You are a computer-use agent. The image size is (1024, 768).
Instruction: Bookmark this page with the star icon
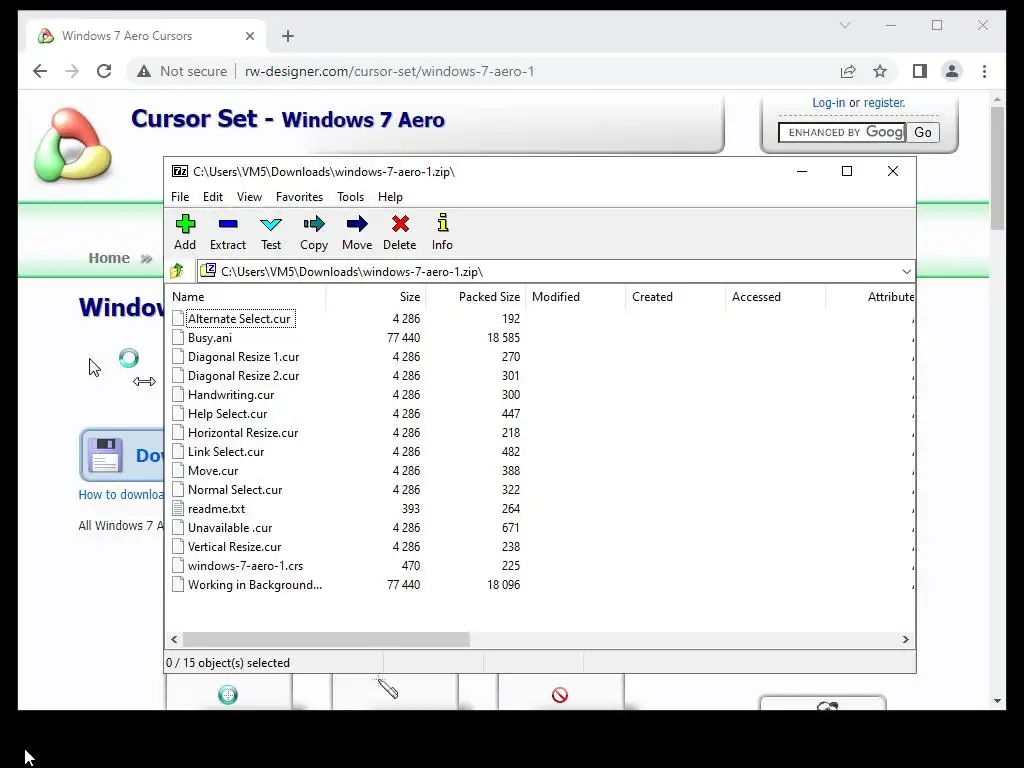coord(880,71)
